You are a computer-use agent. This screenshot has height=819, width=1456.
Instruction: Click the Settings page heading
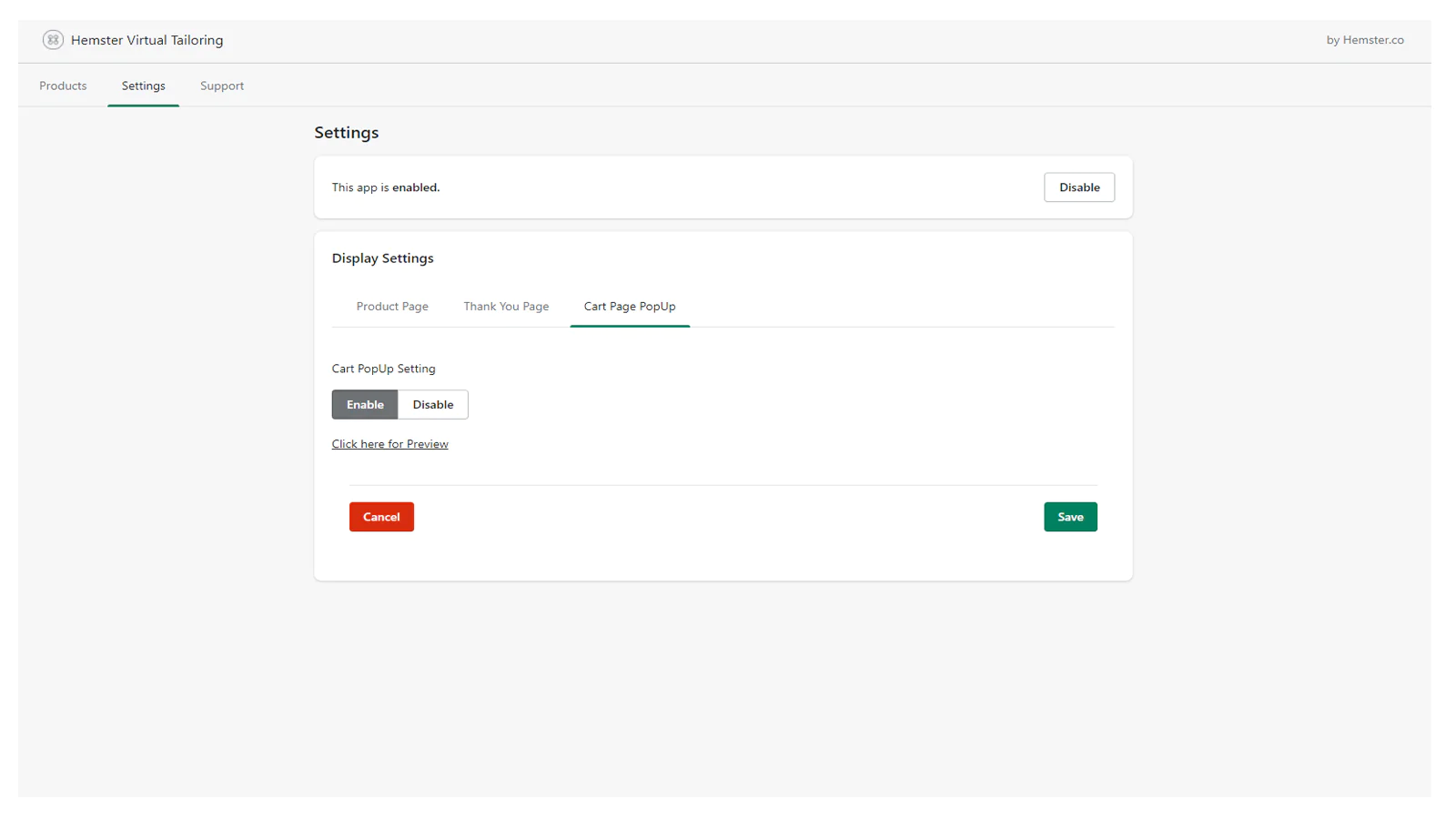347,133
